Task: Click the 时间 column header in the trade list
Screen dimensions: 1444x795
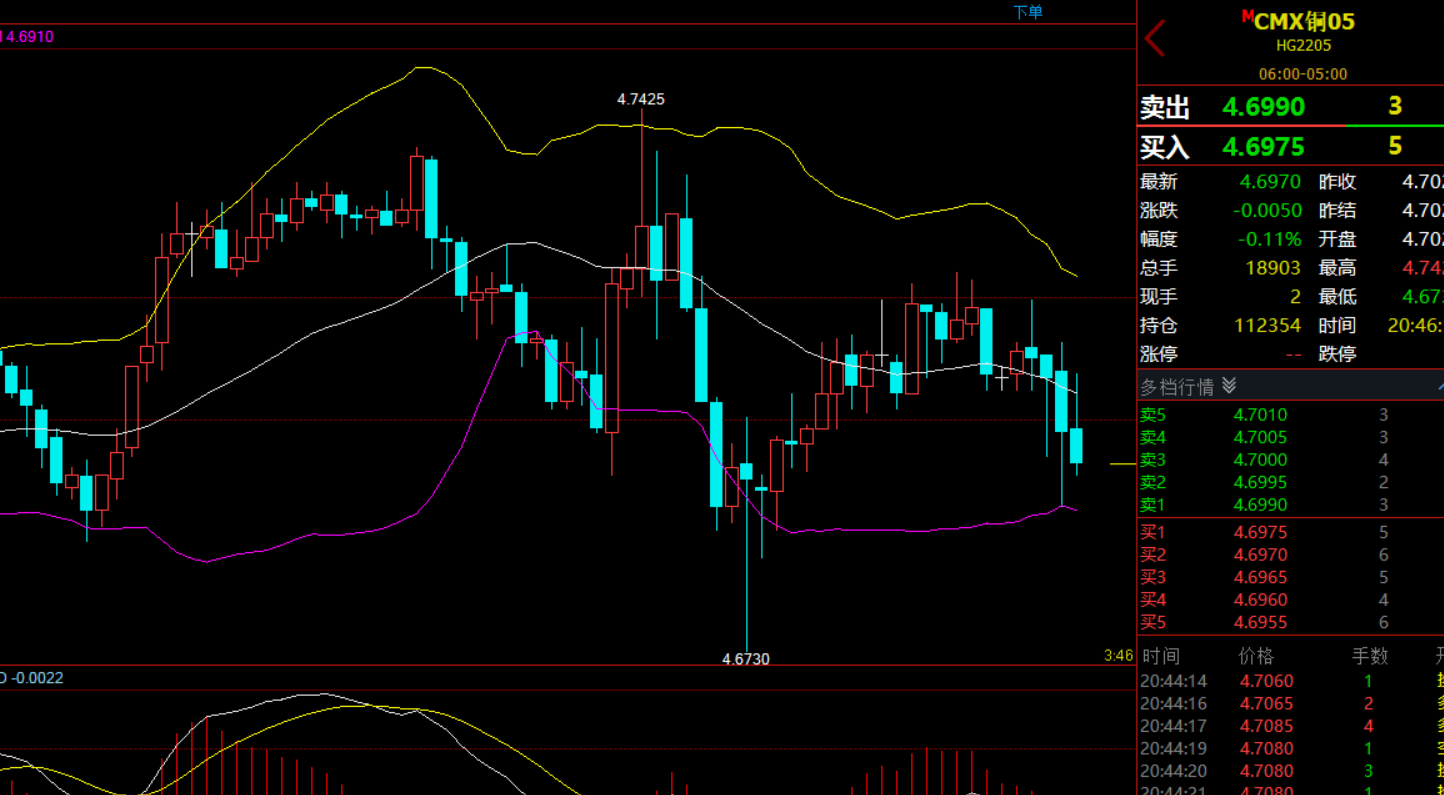Action: pos(1161,656)
